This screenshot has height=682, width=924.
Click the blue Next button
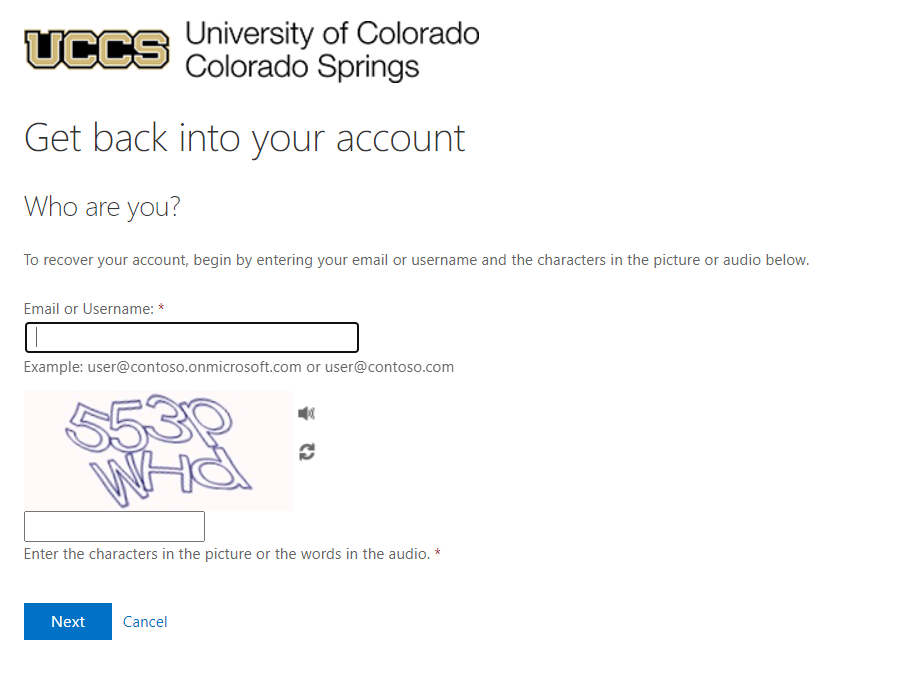coord(68,621)
